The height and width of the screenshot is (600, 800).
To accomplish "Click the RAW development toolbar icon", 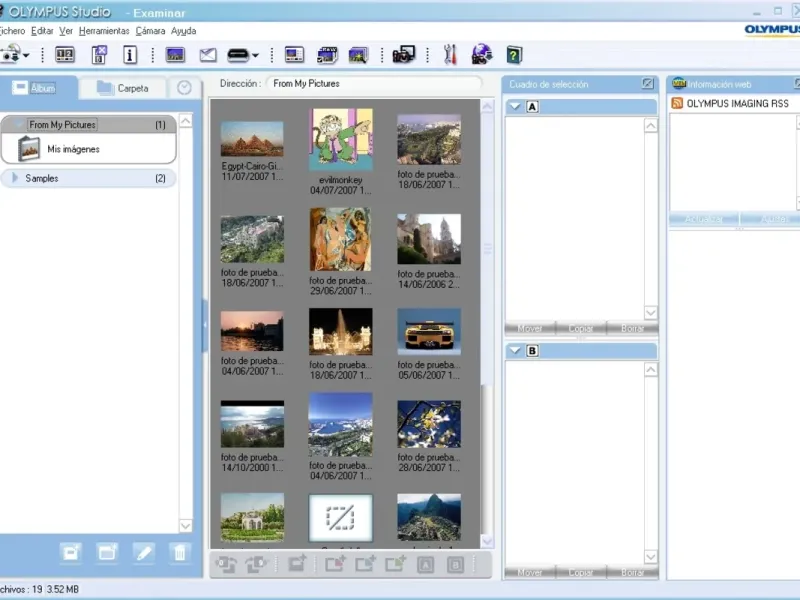I will 327,55.
